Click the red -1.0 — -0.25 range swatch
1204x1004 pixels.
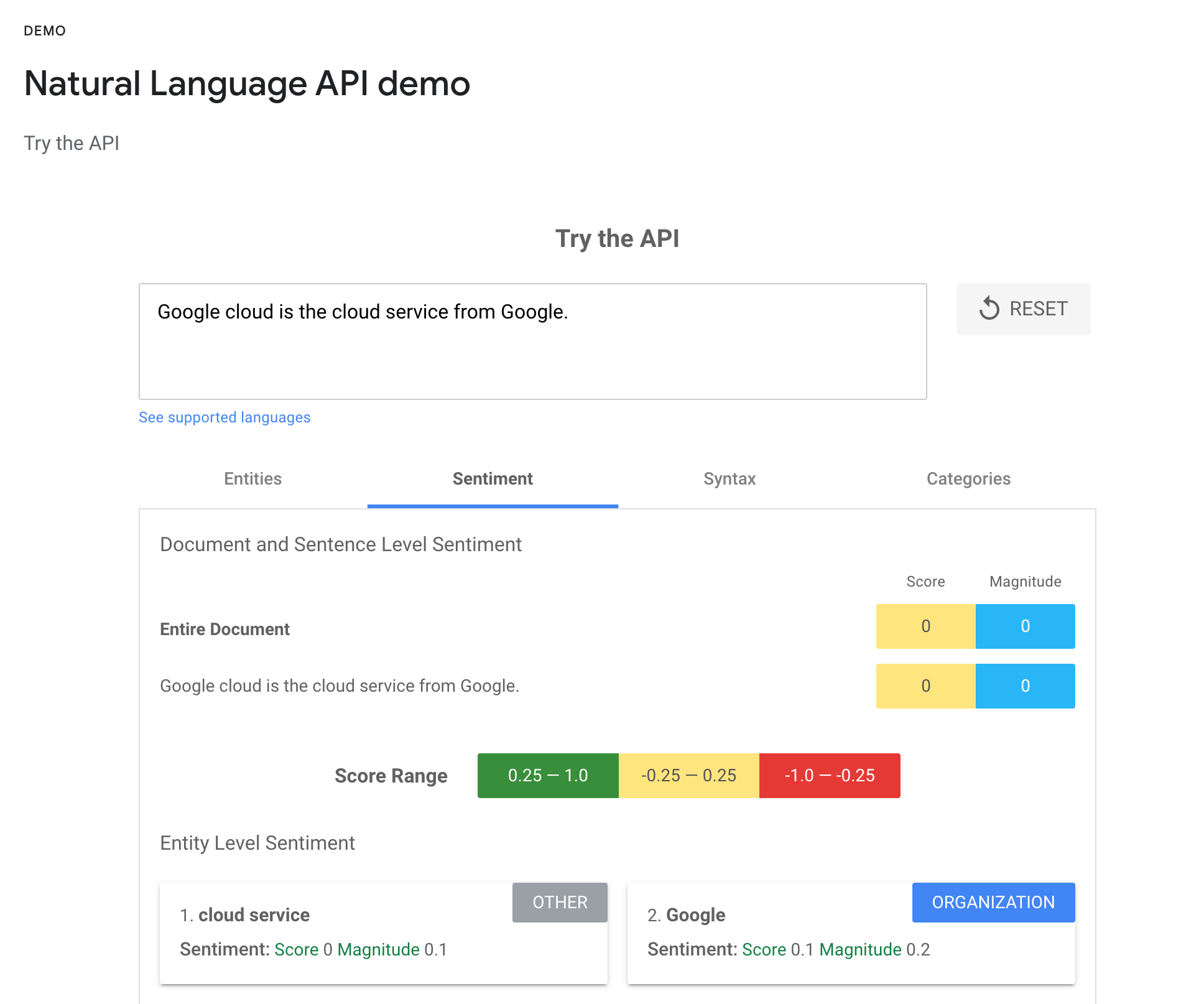click(830, 776)
